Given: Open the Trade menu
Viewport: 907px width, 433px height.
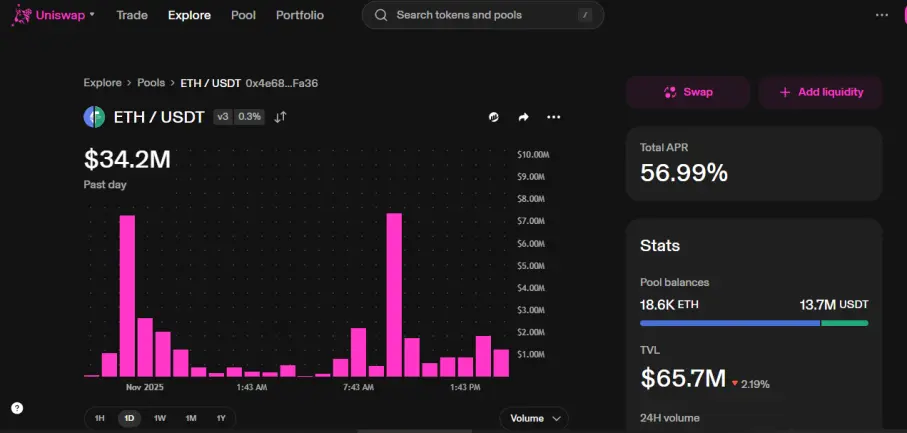Looking at the screenshot, I should click(132, 15).
